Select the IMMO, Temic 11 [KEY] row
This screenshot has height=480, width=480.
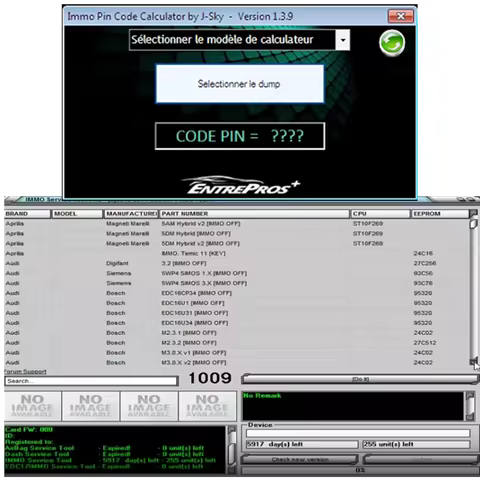coord(237,253)
